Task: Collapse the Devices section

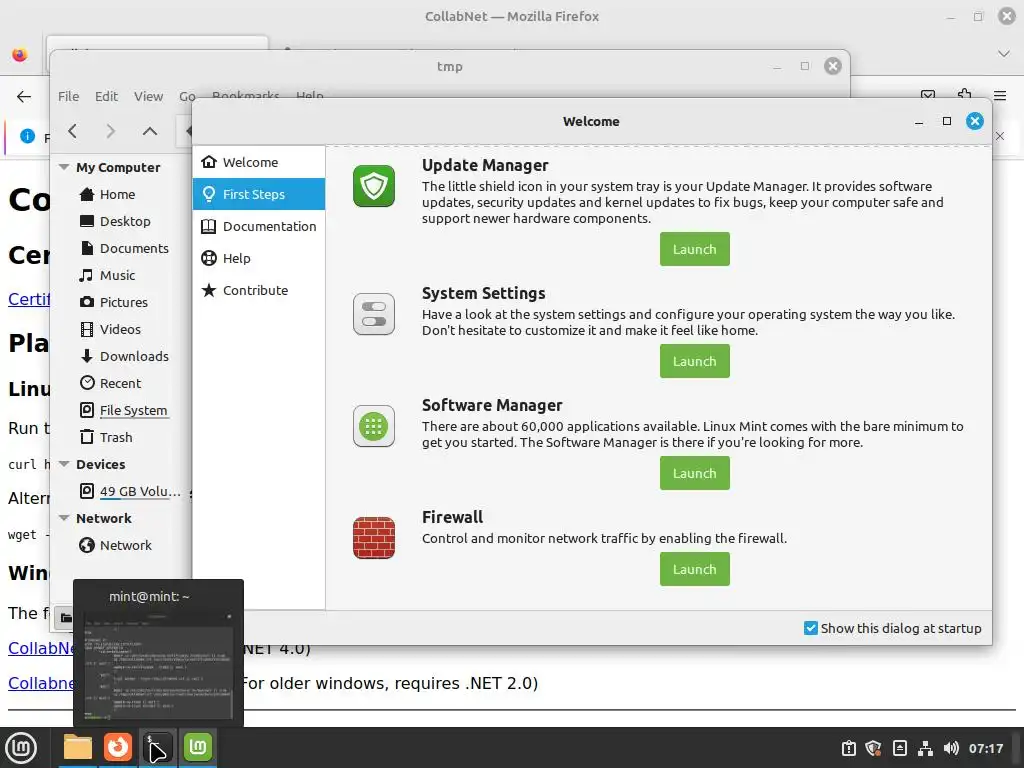Action: pyautogui.click(x=64, y=464)
